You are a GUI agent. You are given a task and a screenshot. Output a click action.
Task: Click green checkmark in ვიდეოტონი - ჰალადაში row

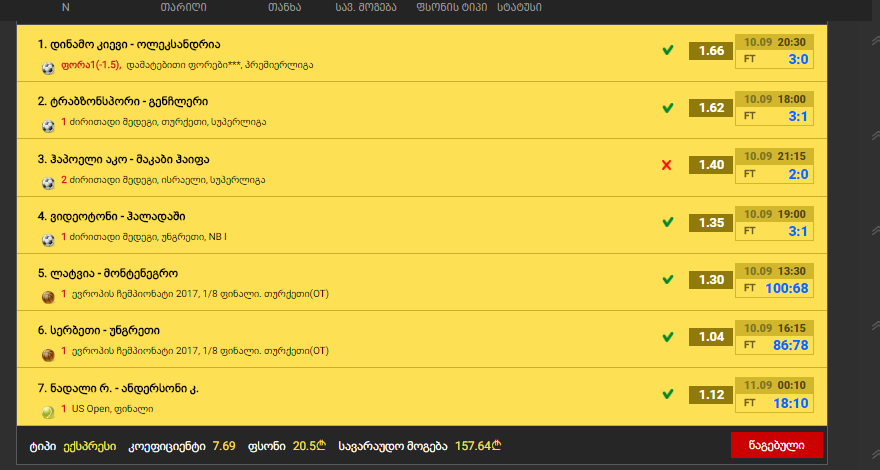[x=667, y=222]
